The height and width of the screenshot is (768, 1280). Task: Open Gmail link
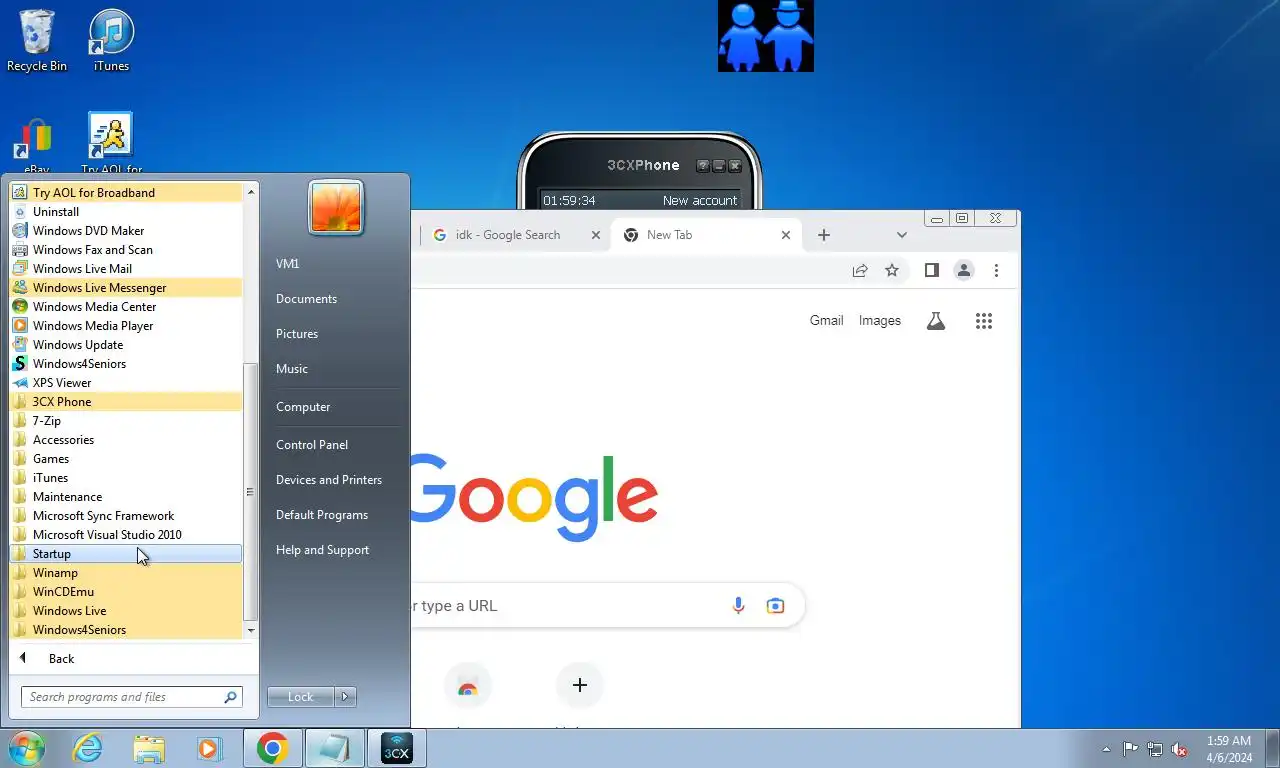click(x=826, y=321)
